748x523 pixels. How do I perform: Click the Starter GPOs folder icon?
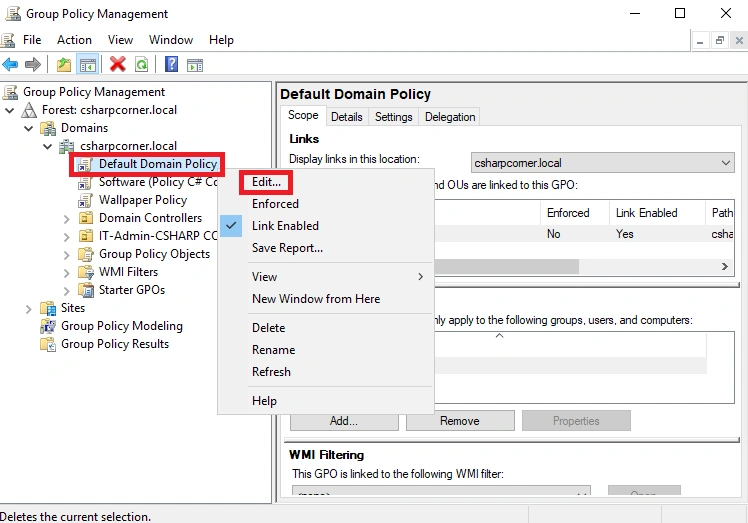click(x=86, y=290)
